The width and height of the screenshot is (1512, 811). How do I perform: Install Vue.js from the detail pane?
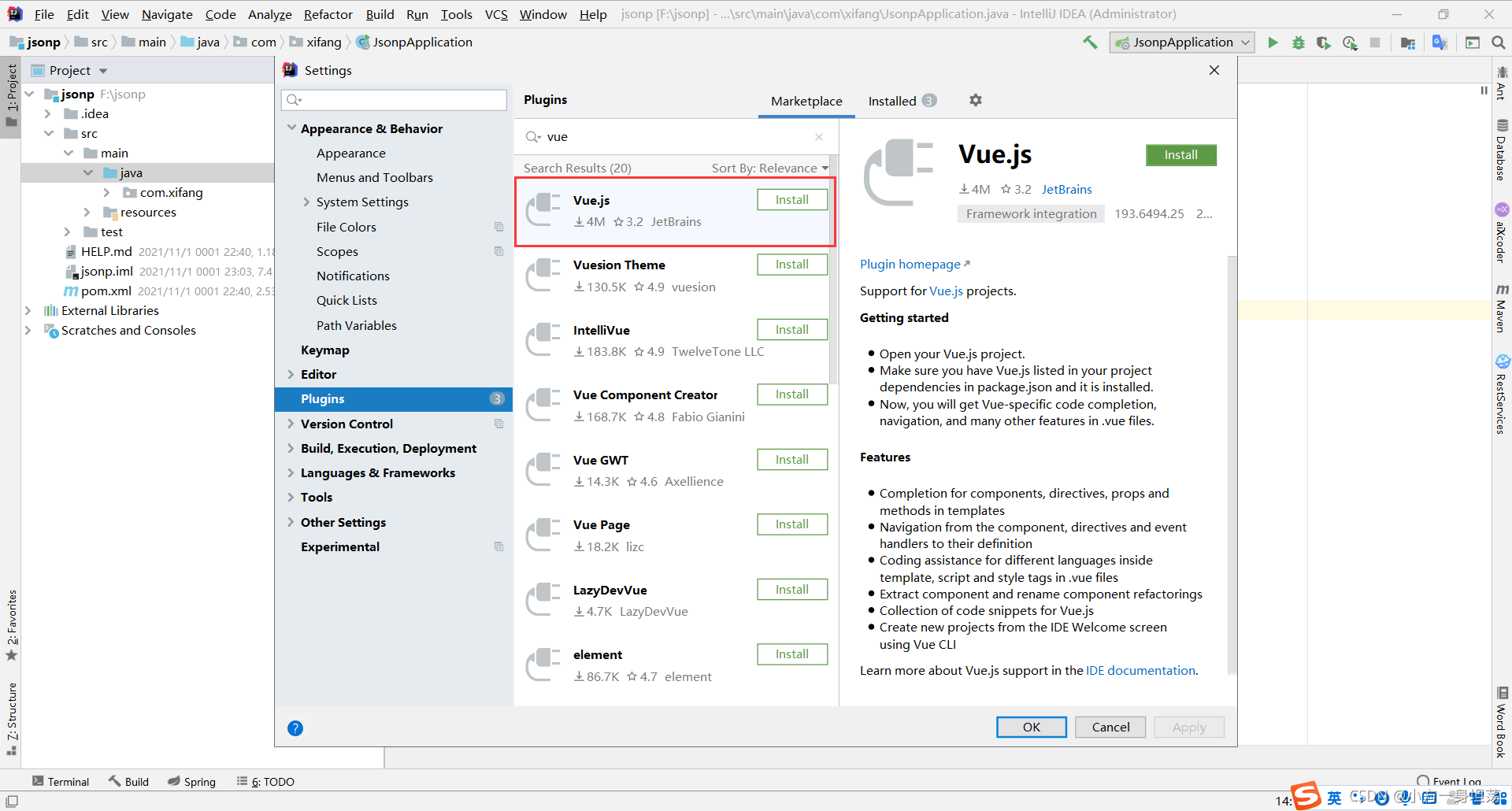coord(1181,155)
